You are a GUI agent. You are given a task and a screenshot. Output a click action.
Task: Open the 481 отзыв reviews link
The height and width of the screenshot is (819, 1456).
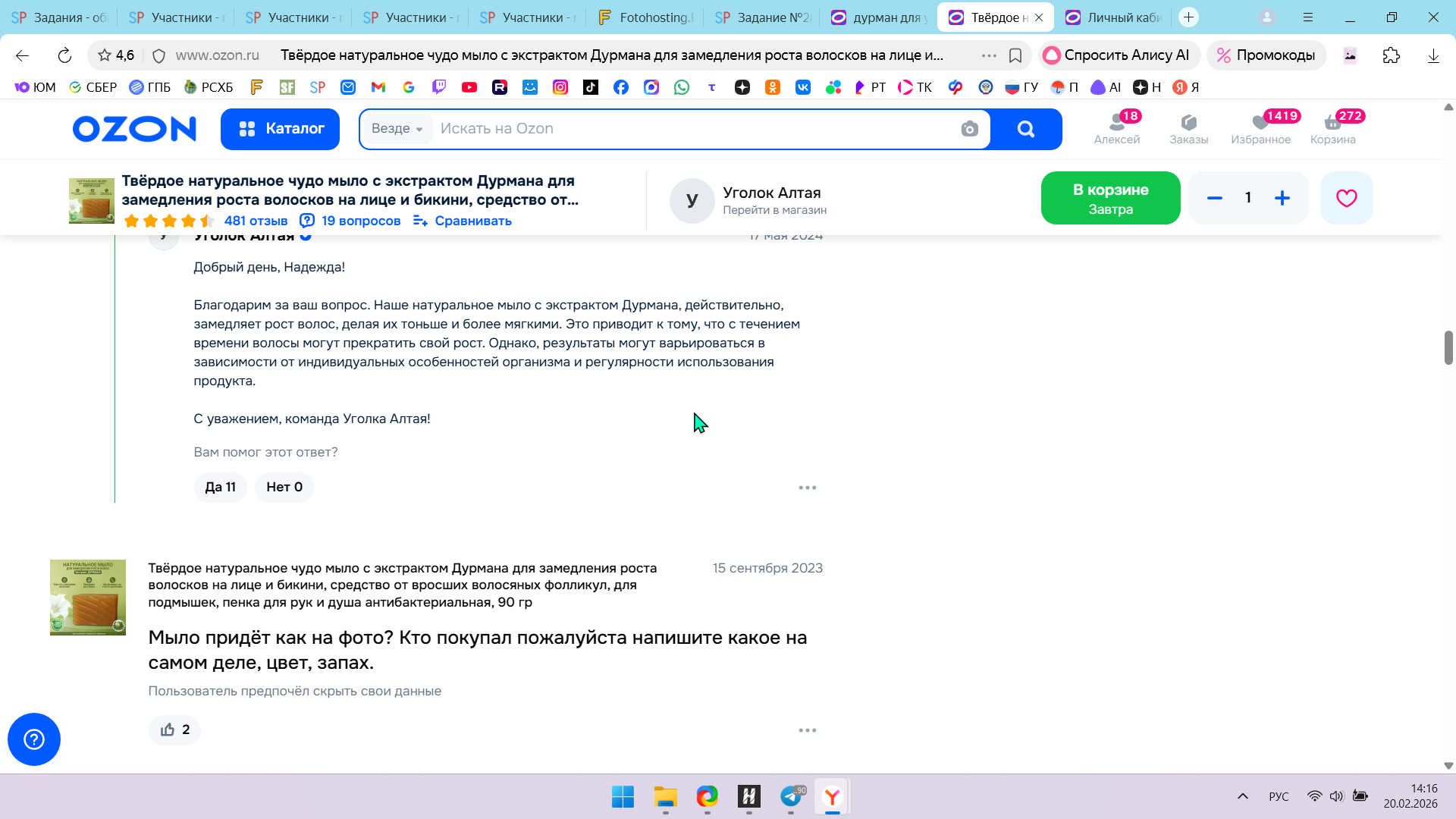(256, 221)
